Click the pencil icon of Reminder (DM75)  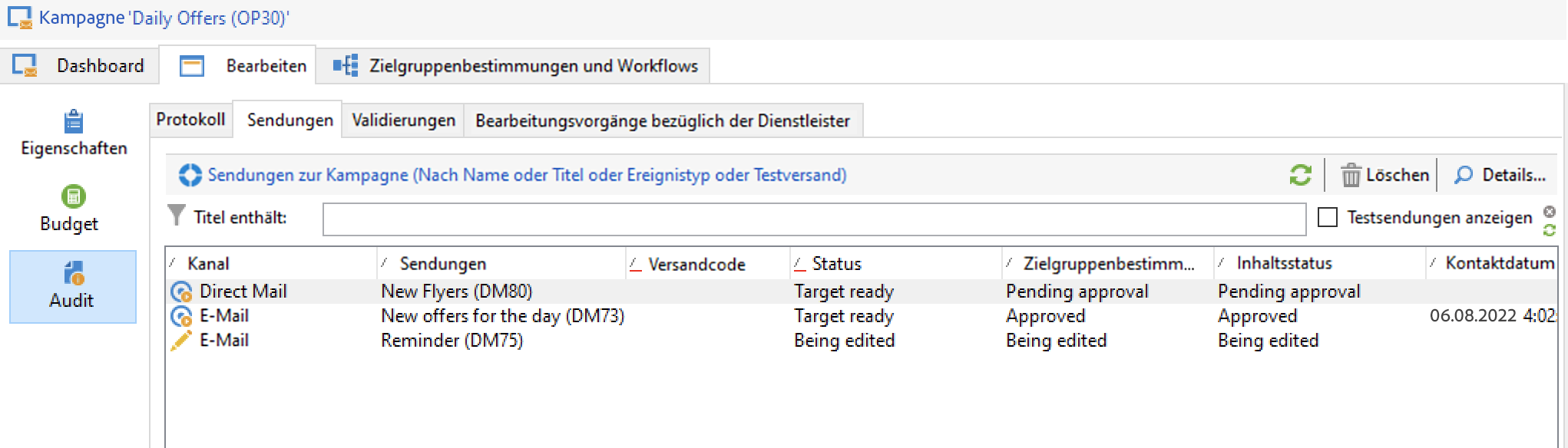[x=181, y=341]
